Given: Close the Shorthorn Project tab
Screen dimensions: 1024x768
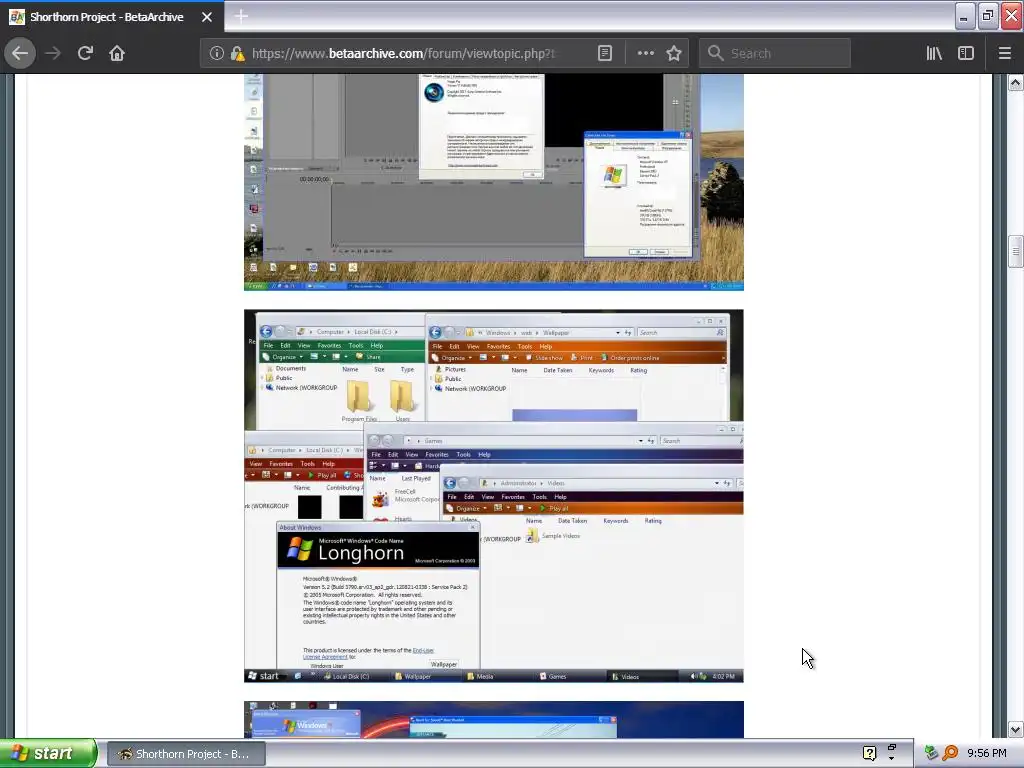Looking at the screenshot, I should [x=207, y=17].
